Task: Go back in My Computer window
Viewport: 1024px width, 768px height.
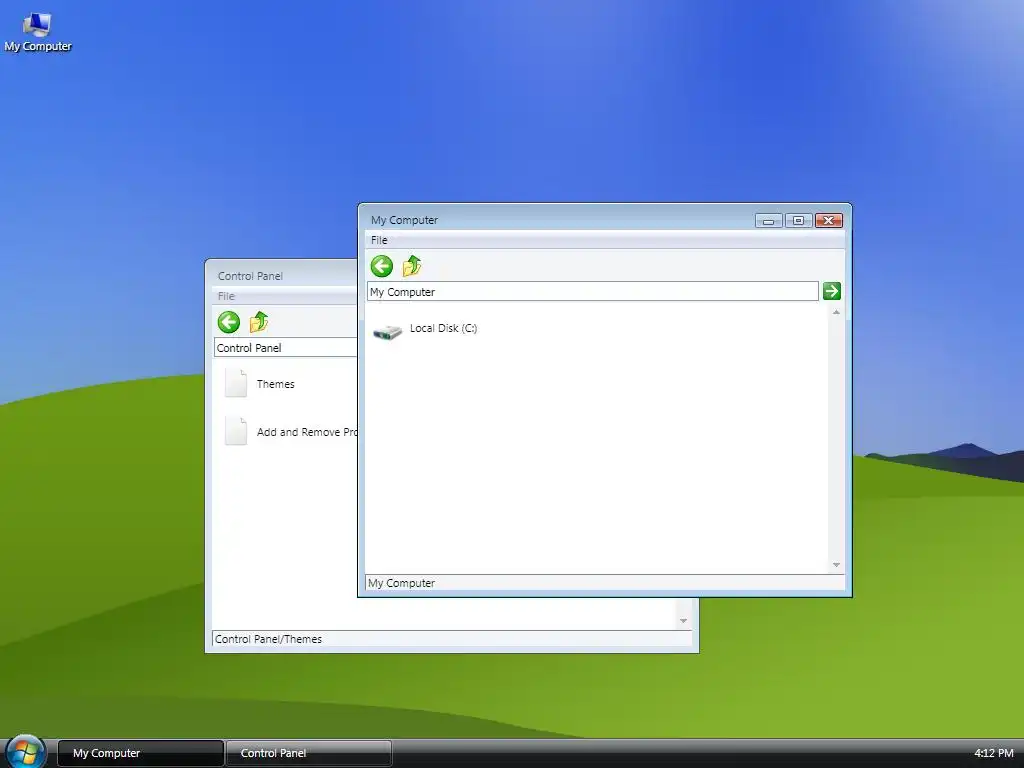Action: (x=382, y=266)
